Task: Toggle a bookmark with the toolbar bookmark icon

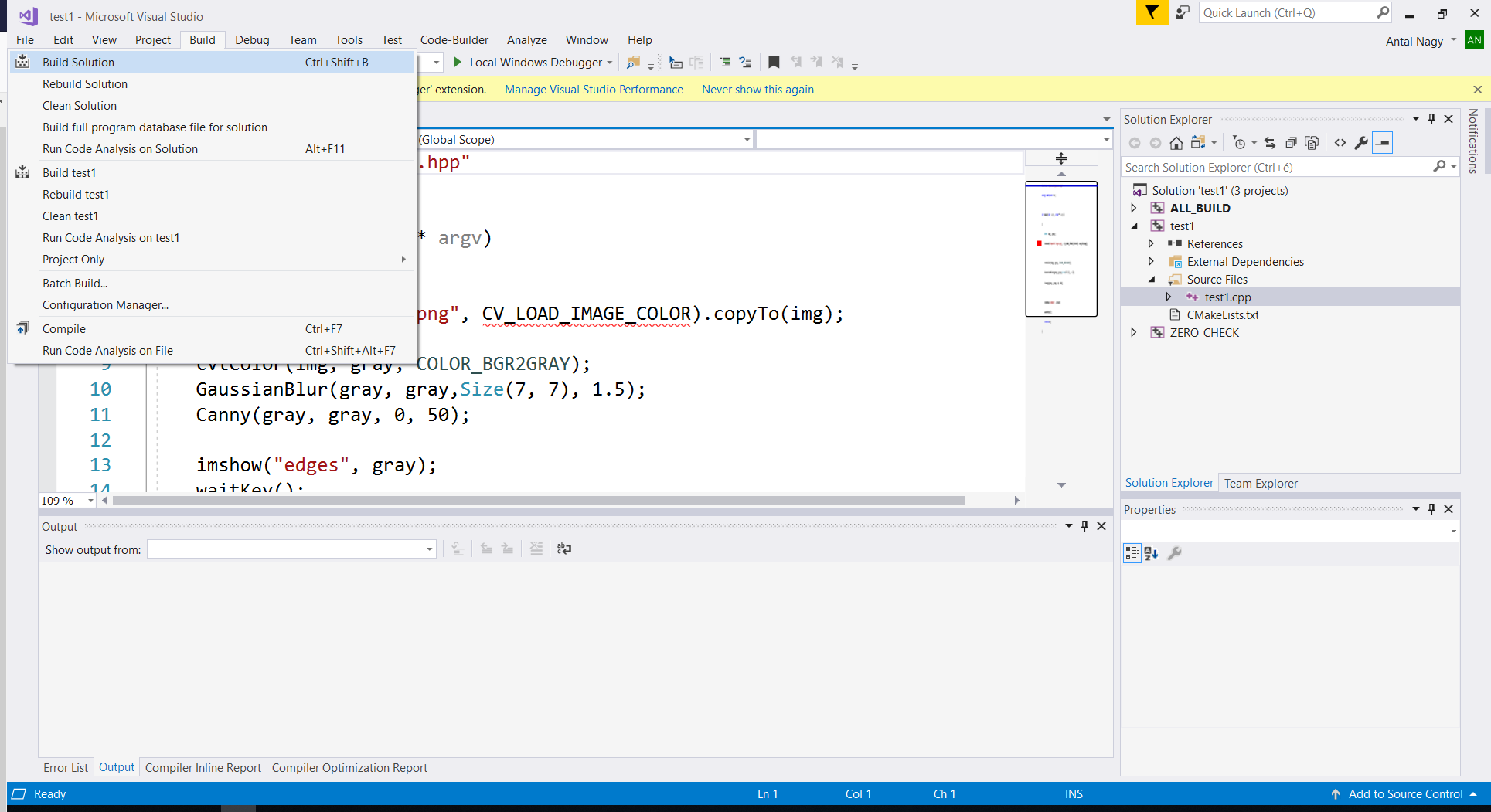Action: pyautogui.click(x=774, y=62)
